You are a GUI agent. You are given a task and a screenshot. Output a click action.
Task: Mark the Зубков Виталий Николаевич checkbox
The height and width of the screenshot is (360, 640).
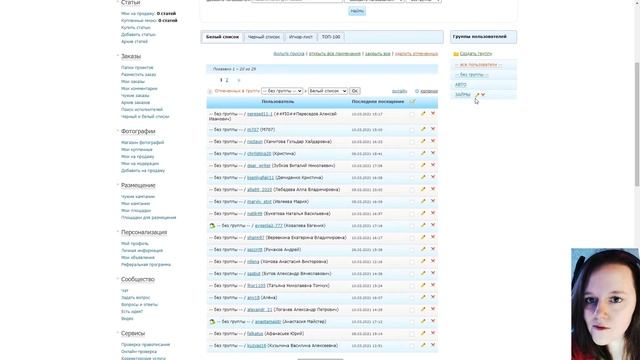point(412,166)
